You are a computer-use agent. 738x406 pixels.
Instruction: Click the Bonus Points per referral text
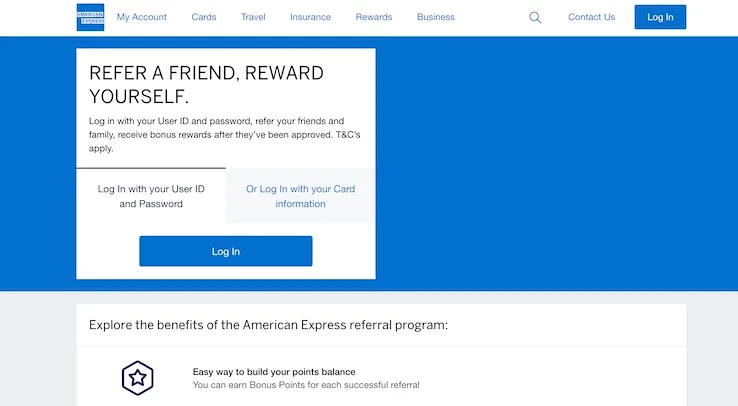(306, 385)
